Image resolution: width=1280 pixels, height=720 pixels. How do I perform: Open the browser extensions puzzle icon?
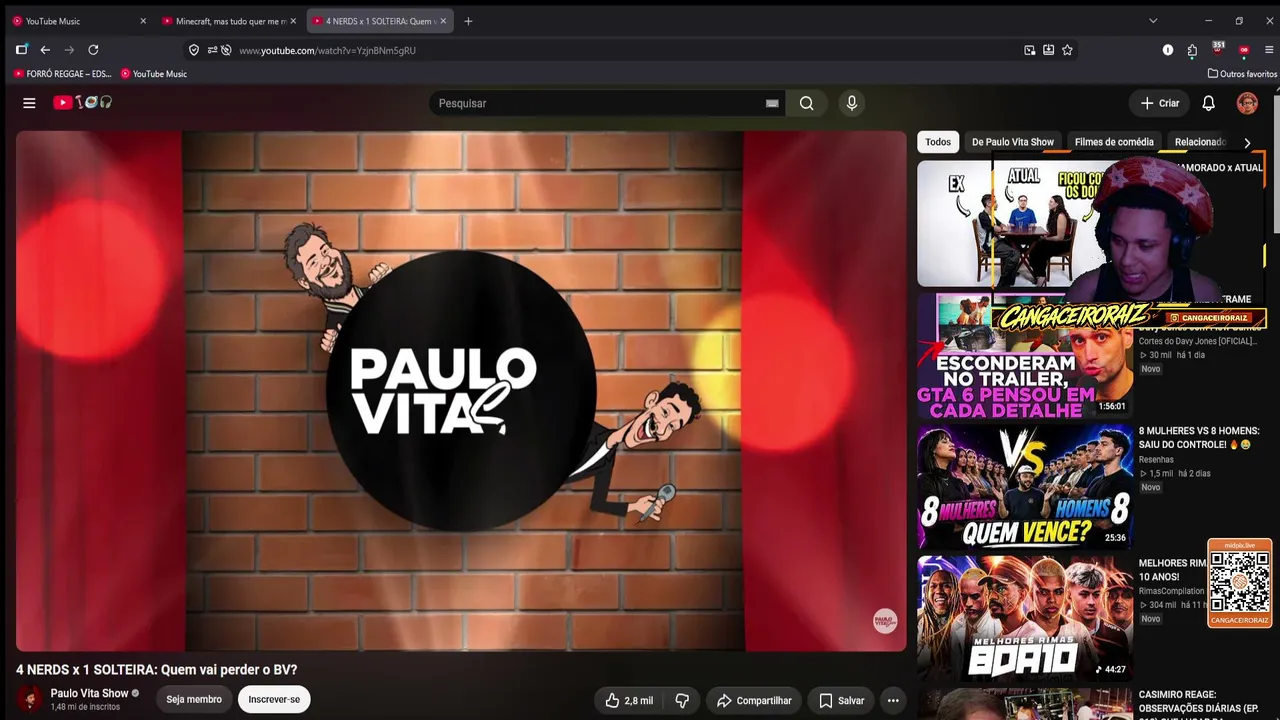[1192, 50]
